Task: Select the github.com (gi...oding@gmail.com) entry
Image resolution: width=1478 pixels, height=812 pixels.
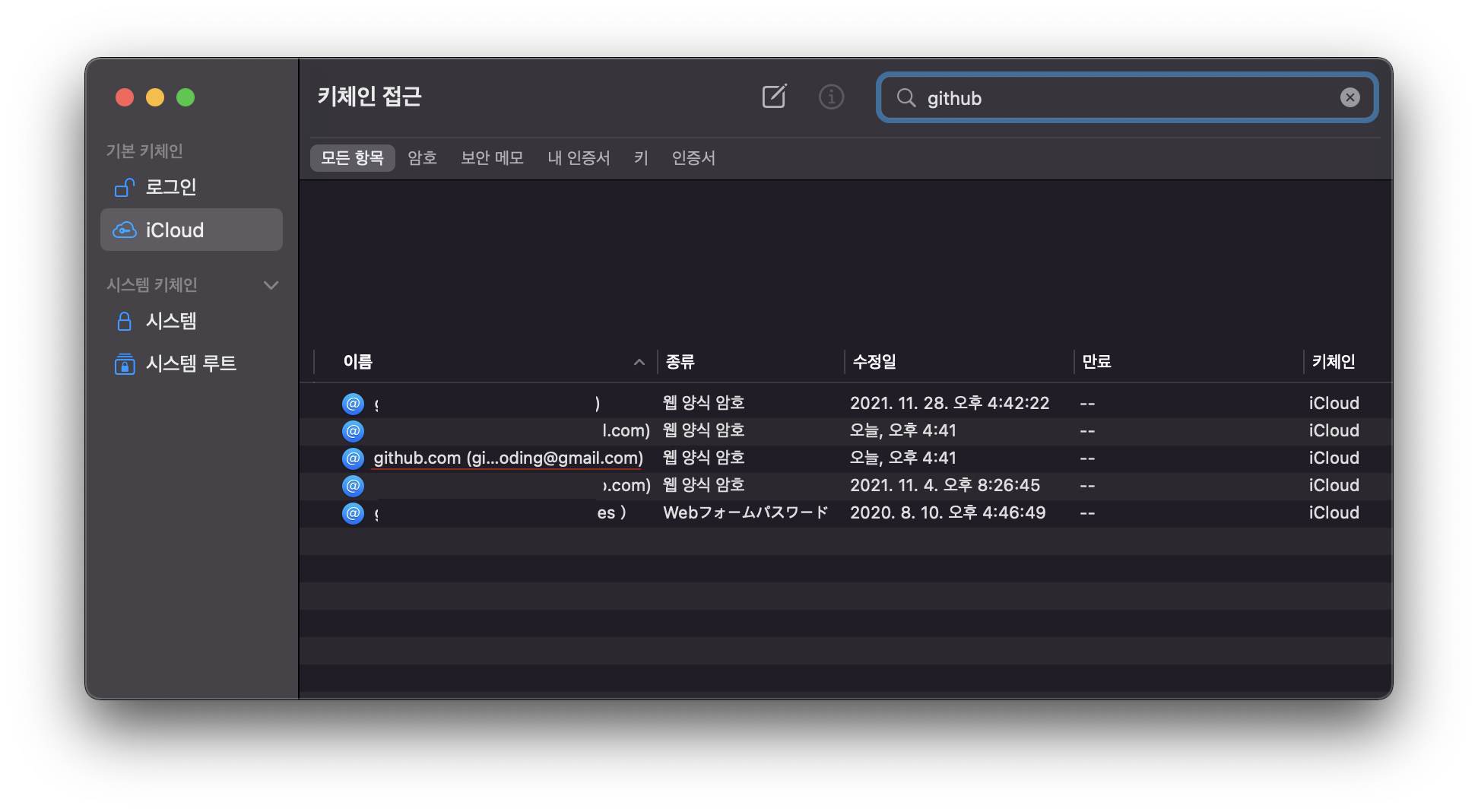Action: click(x=845, y=458)
